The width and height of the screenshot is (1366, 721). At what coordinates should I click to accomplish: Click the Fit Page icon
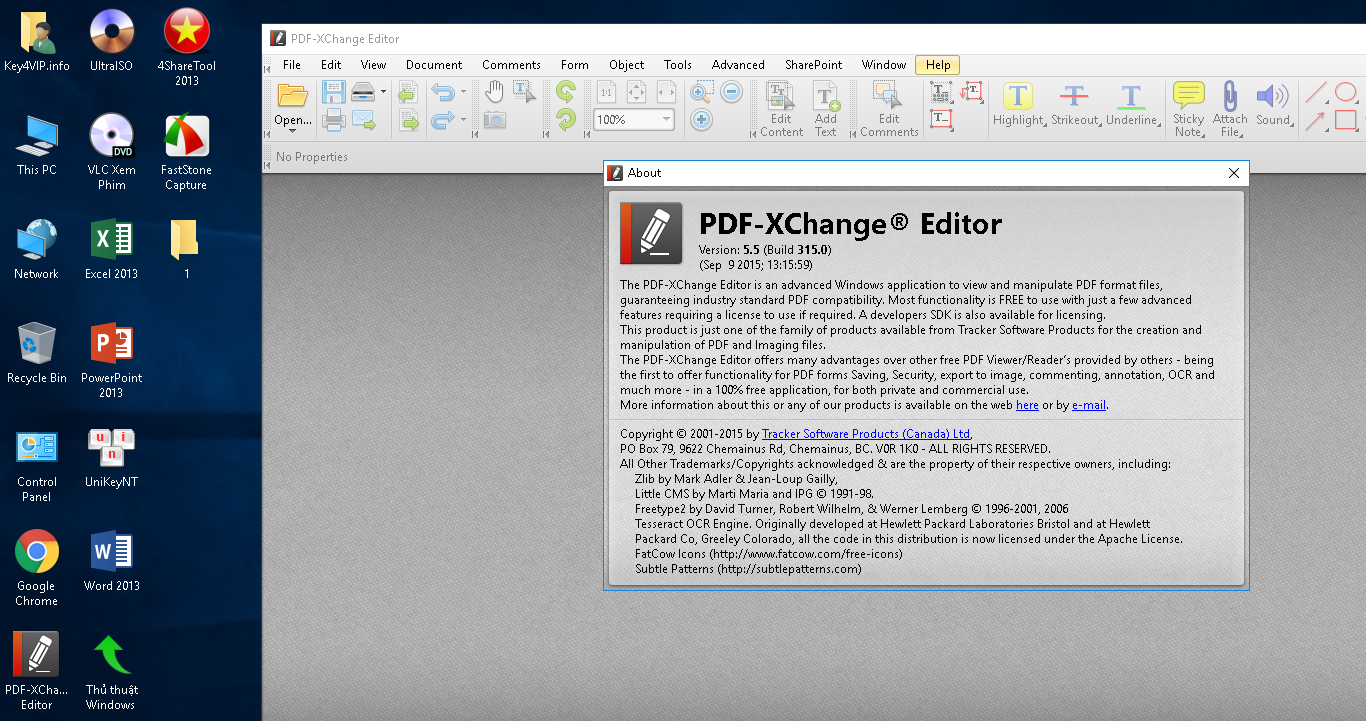click(x=636, y=93)
